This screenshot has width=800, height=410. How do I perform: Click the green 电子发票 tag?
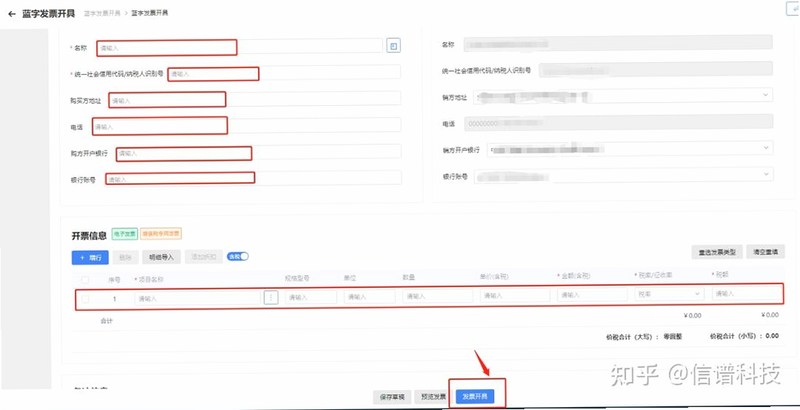point(124,234)
